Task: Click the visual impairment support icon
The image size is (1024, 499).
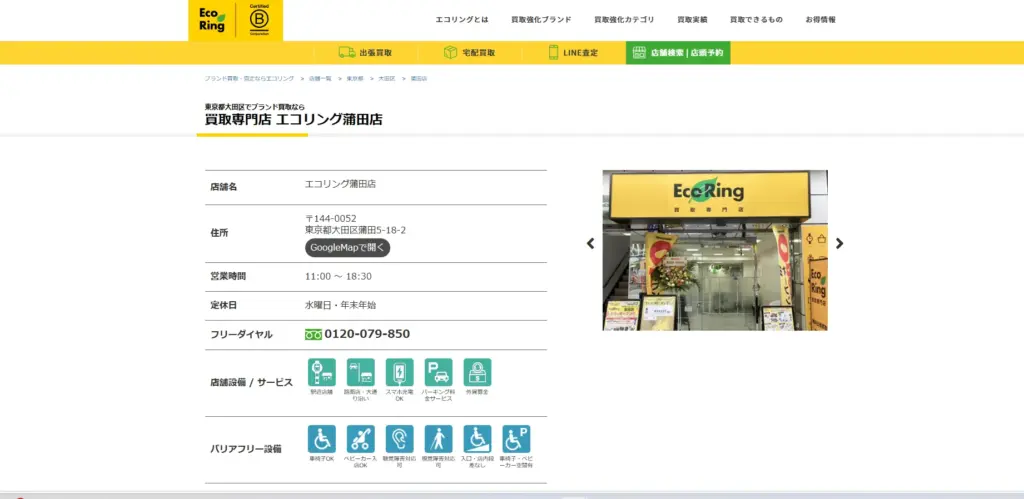Action: point(438,439)
